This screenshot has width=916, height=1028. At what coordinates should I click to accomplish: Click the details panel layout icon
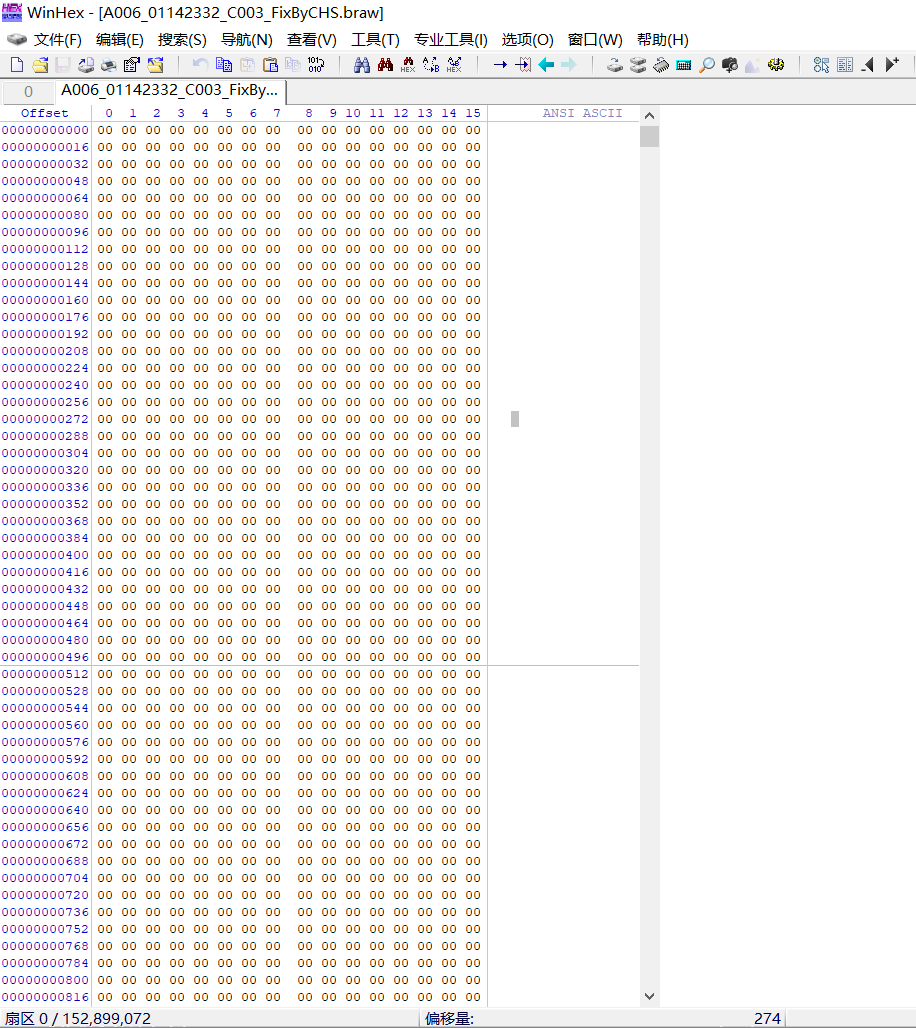845,64
